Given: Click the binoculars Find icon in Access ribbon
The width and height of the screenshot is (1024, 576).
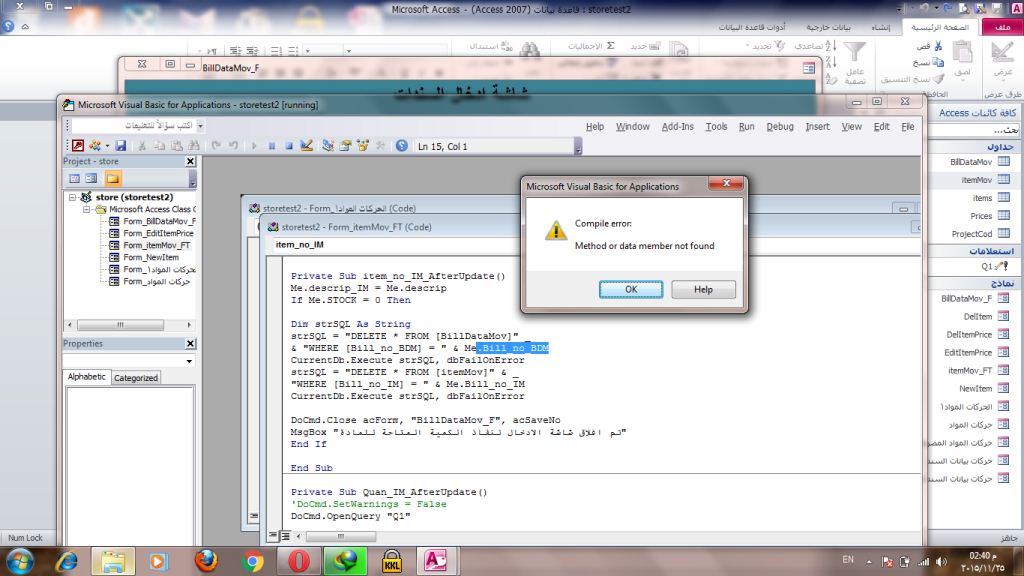Looking at the screenshot, I should (x=530, y=50).
